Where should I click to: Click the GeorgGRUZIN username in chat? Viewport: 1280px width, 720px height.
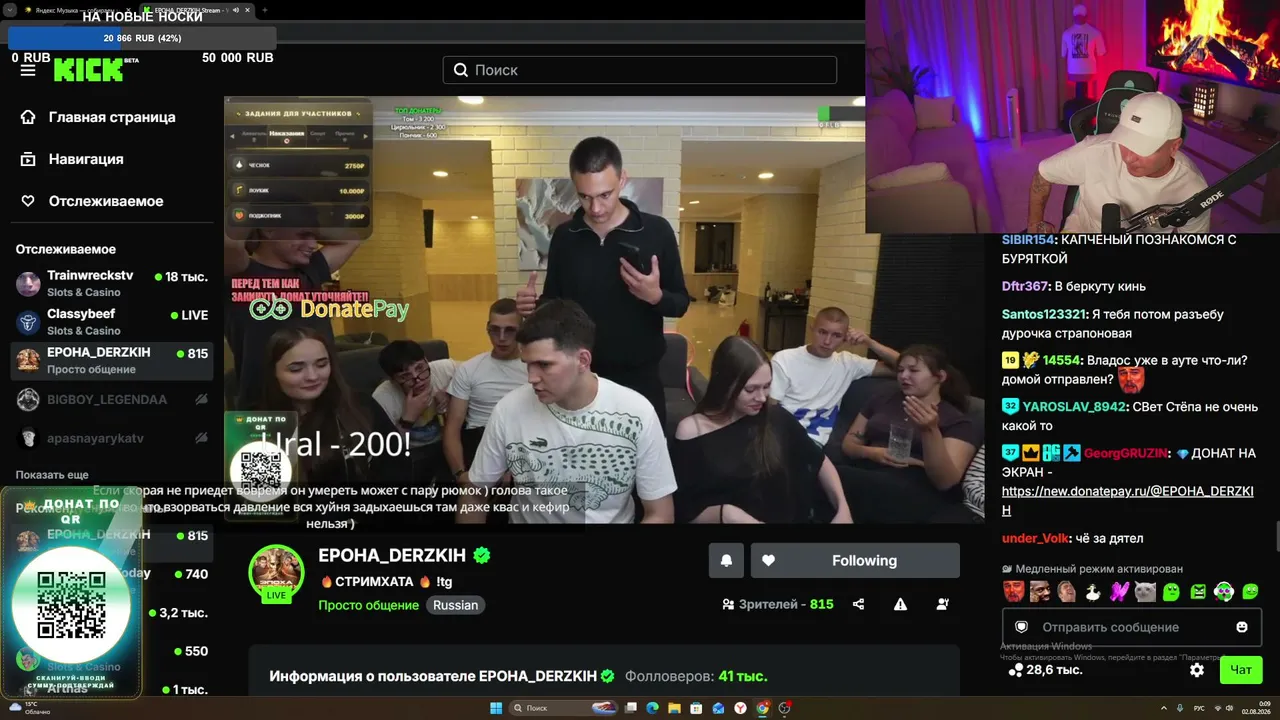(x=1125, y=453)
